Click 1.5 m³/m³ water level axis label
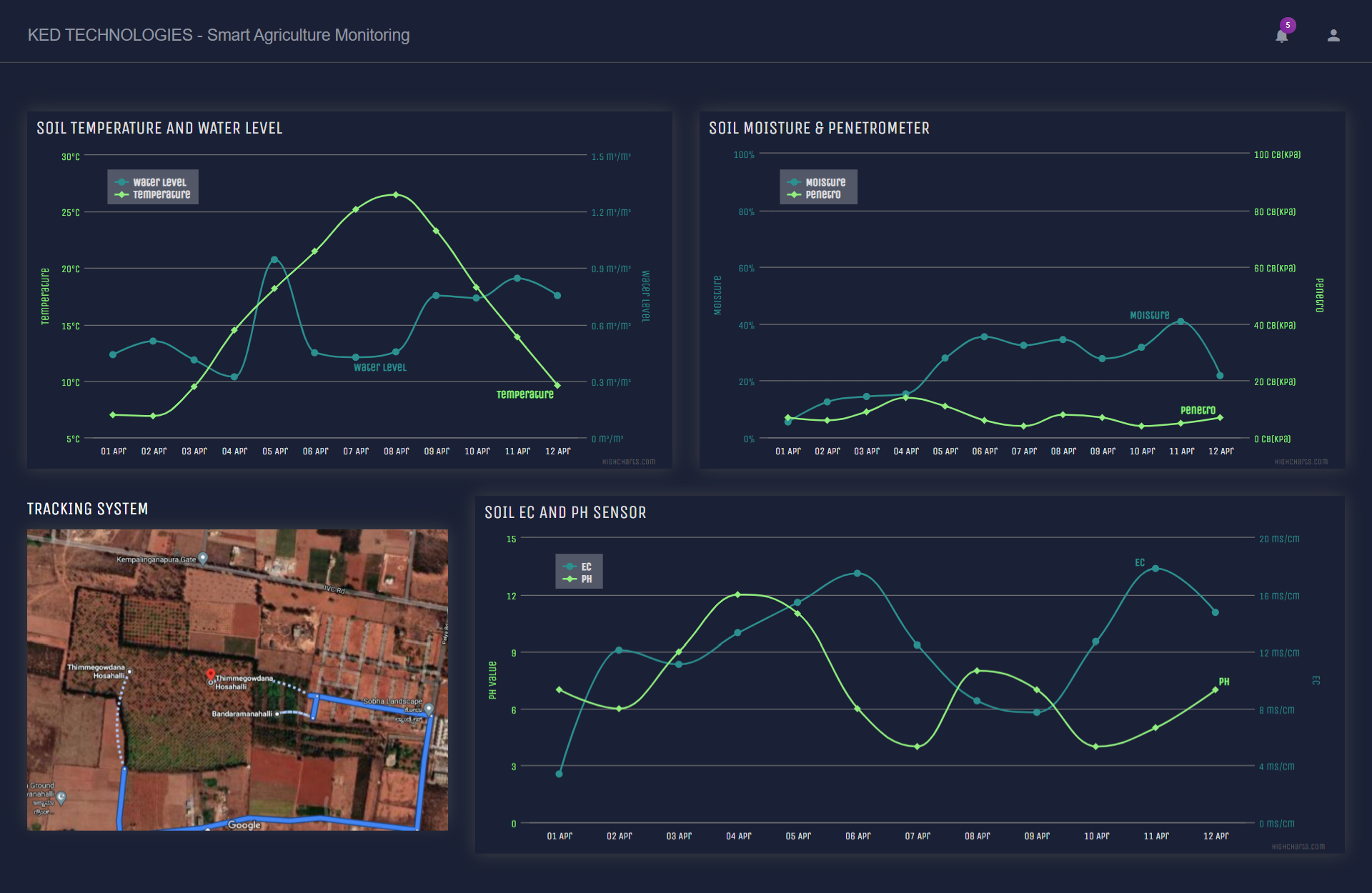Screen dimensions: 1372x893 (611, 156)
